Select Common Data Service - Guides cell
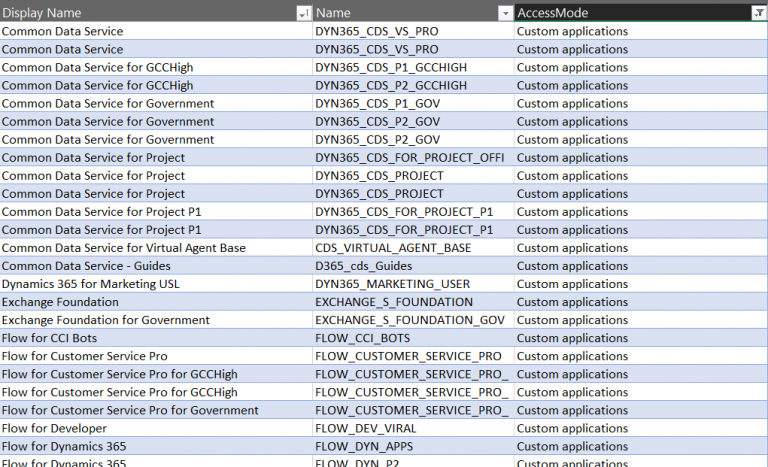The width and height of the screenshot is (768, 467). coord(86,265)
